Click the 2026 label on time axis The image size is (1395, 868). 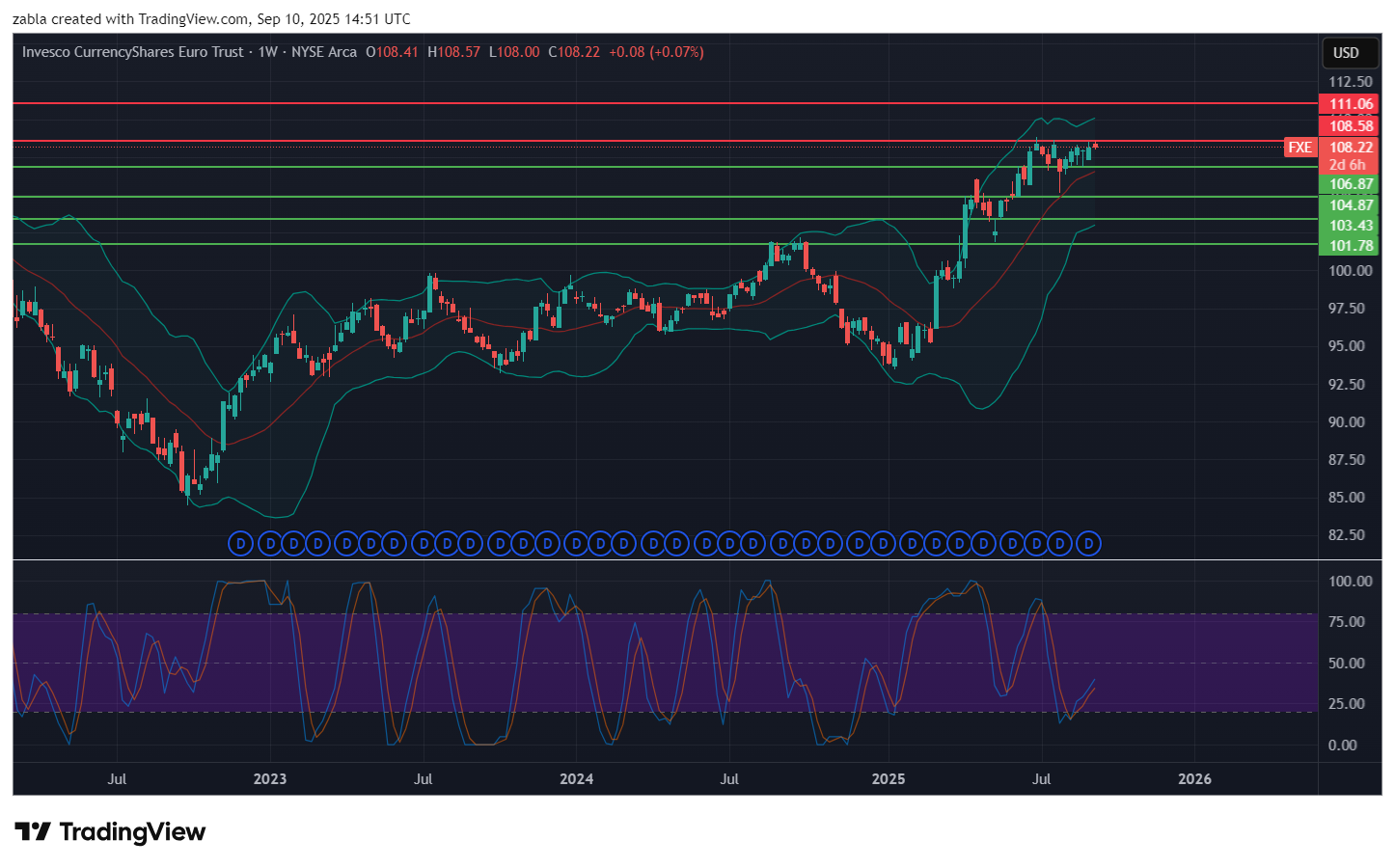pos(1194,779)
